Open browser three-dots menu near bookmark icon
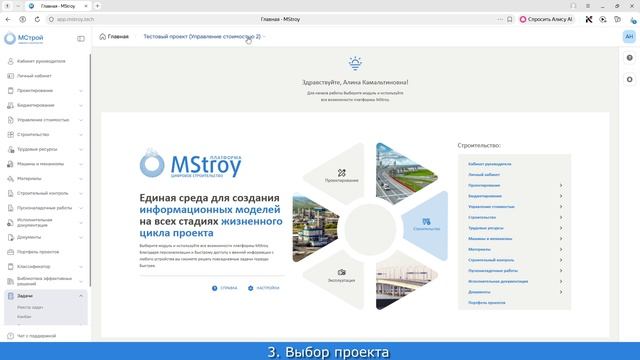640x360 pixels. (500, 19)
